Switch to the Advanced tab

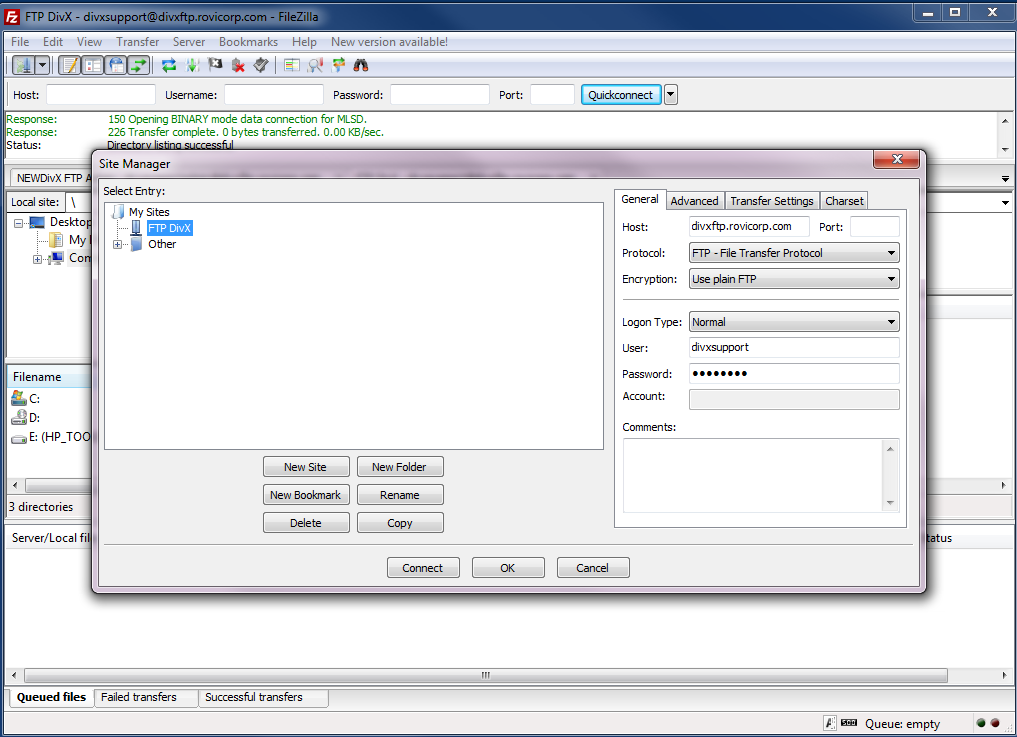694,201
